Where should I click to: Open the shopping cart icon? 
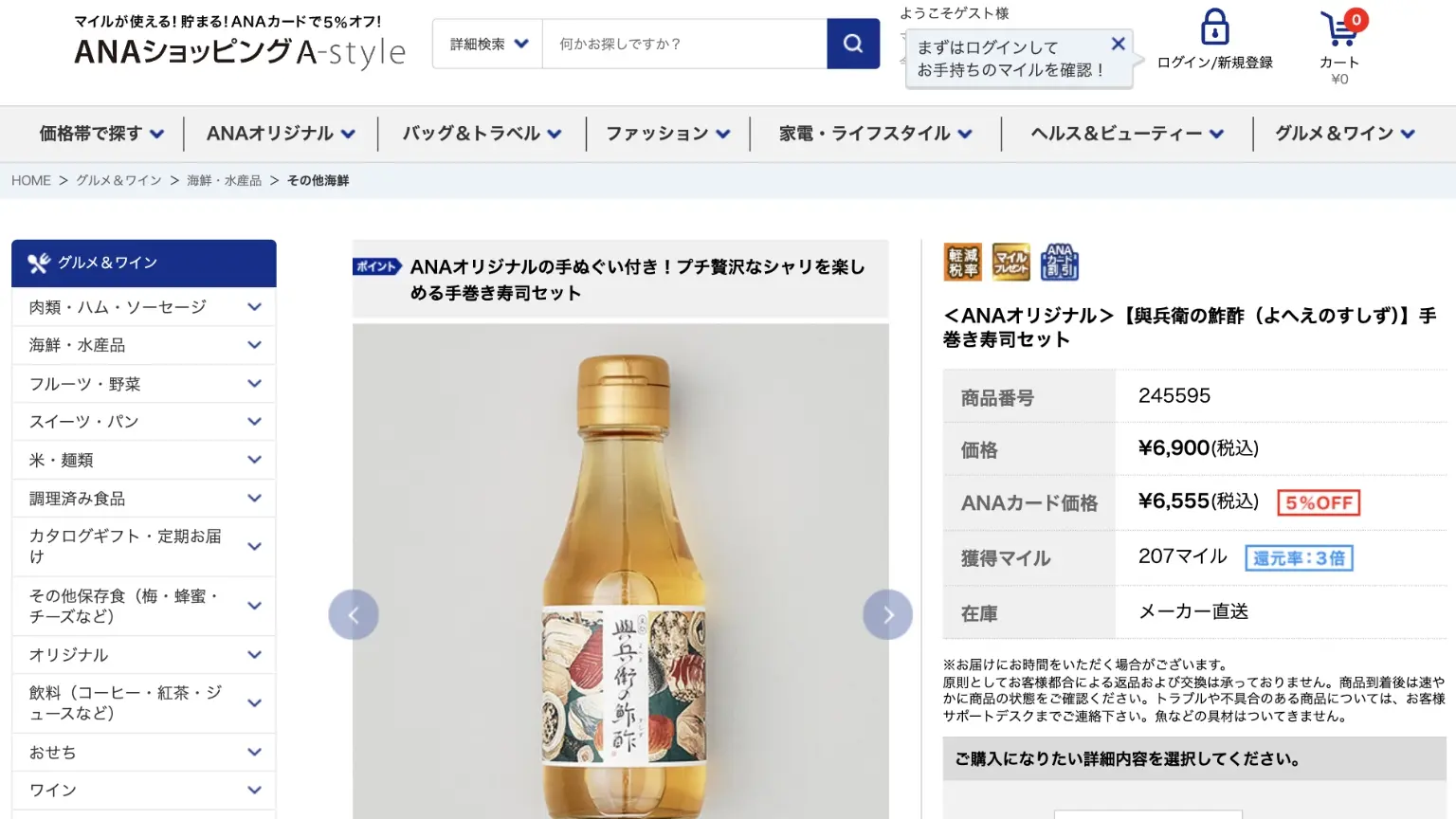click(1338, 28)
